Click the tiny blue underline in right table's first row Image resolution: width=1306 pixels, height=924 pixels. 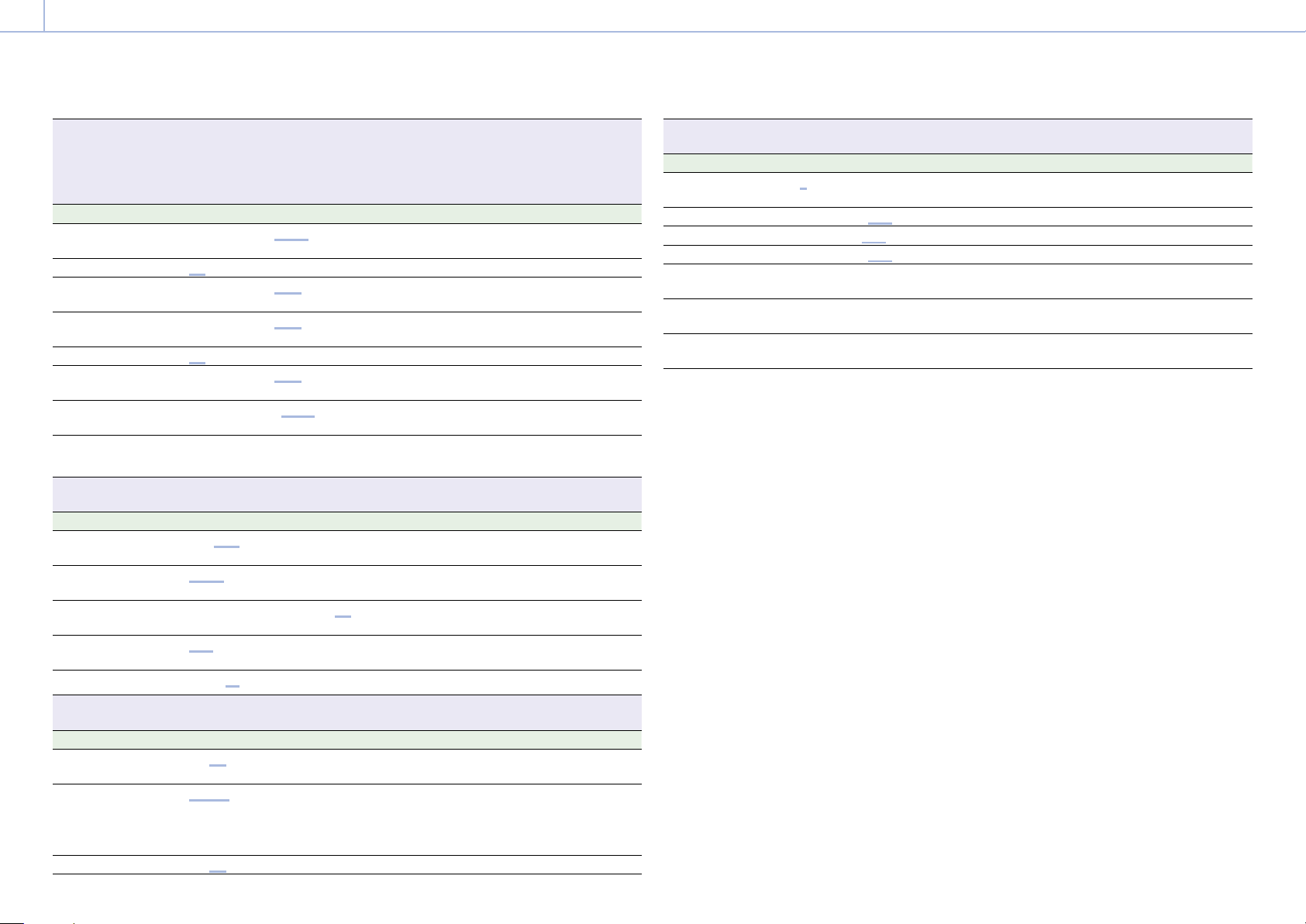[x=803, y=188]
